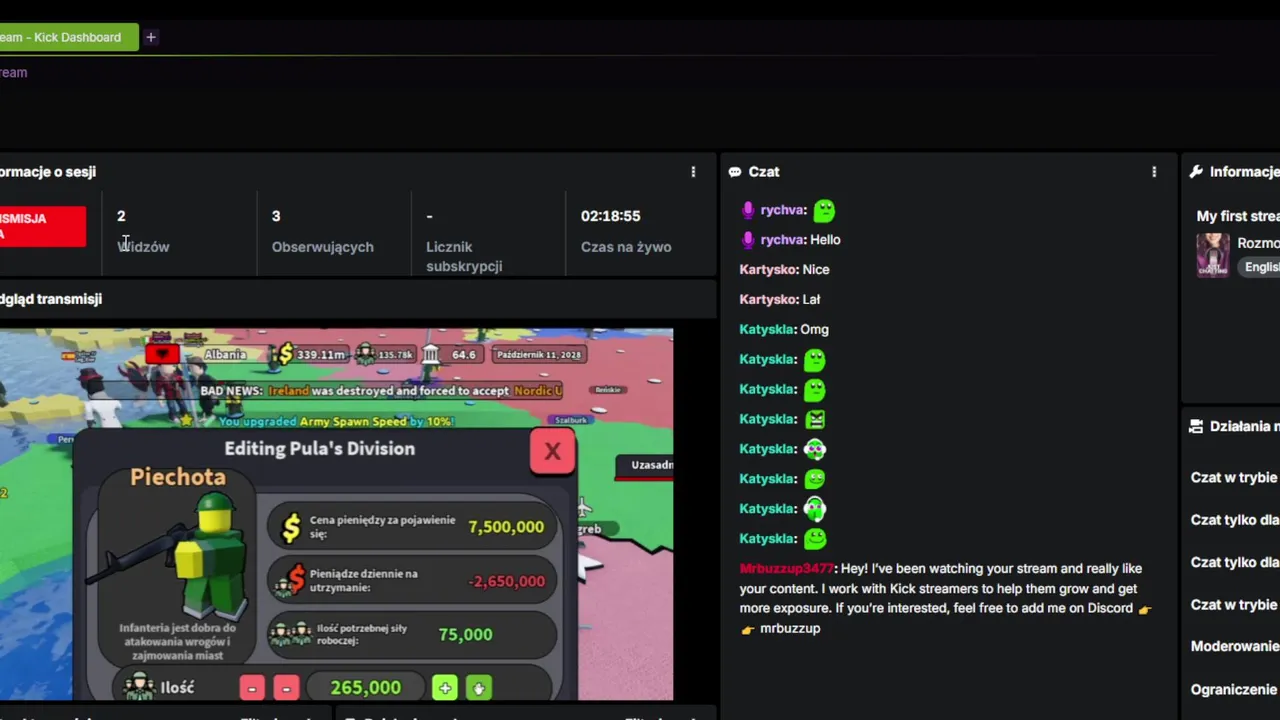Click the Ograniczenie action row
Screen dimensions: 1280x720
click(x=1235, y=689)
